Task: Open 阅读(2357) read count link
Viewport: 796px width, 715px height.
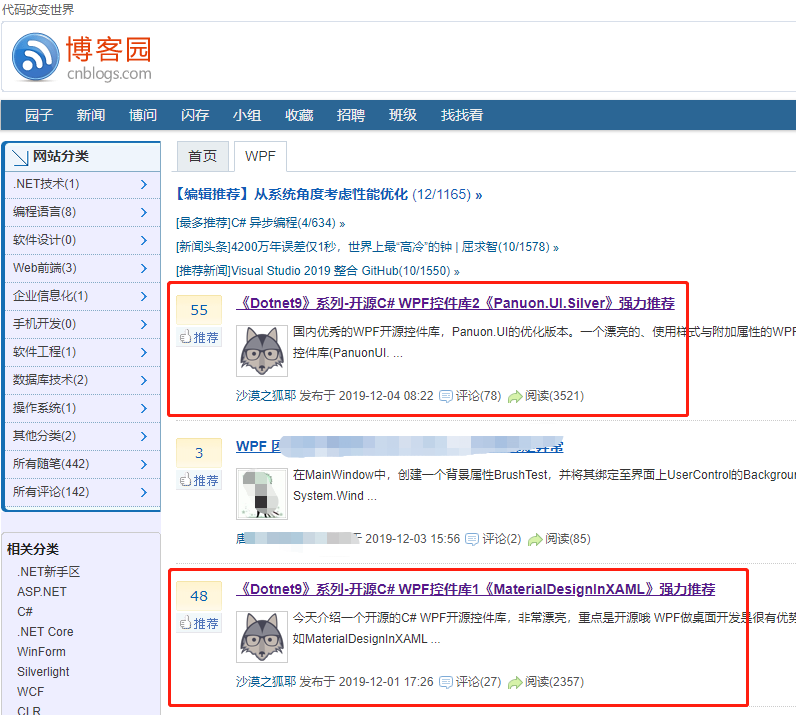Action: pyautogui.click(x=546, y=681)
